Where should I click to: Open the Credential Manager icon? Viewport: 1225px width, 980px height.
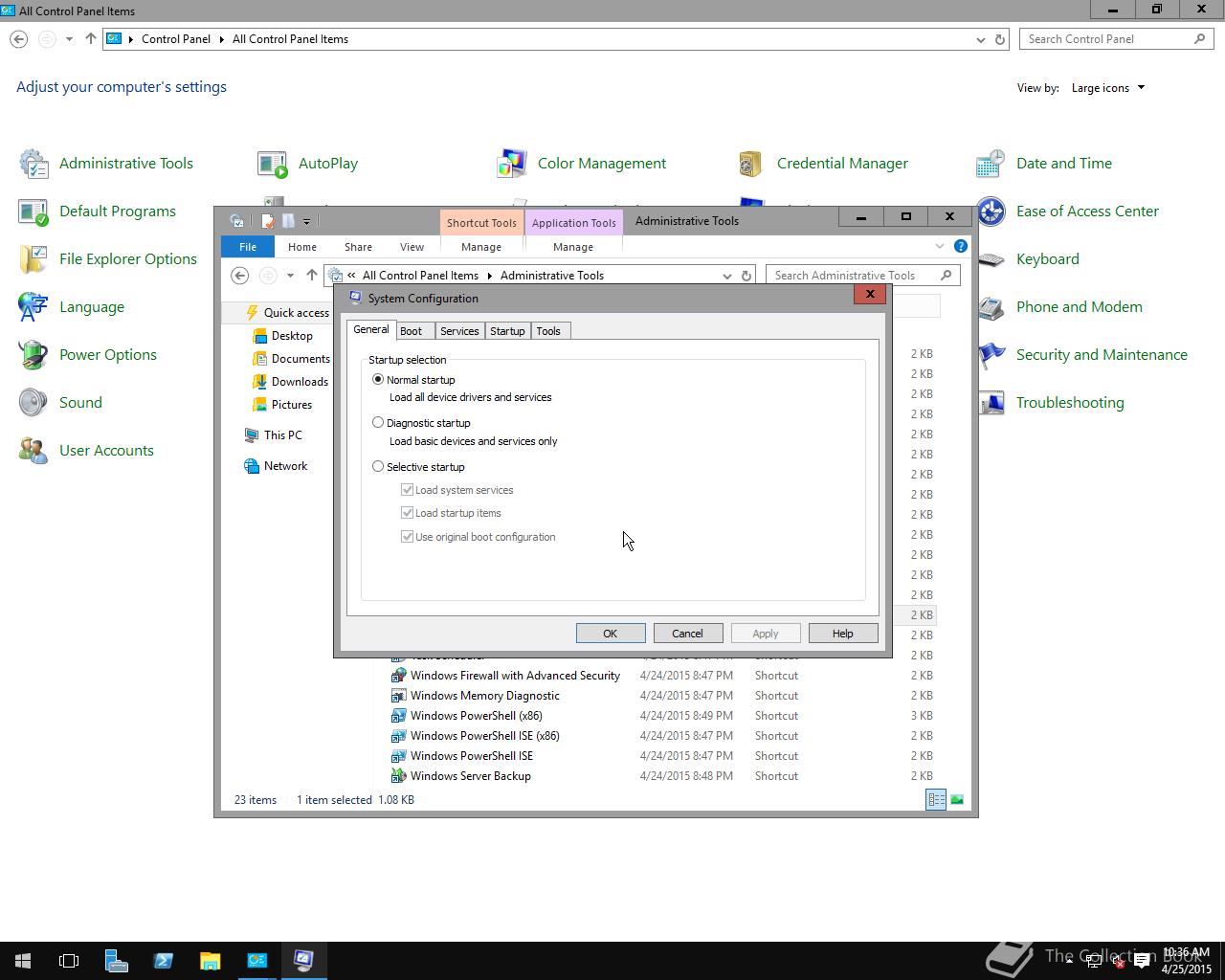pos(751,164)
